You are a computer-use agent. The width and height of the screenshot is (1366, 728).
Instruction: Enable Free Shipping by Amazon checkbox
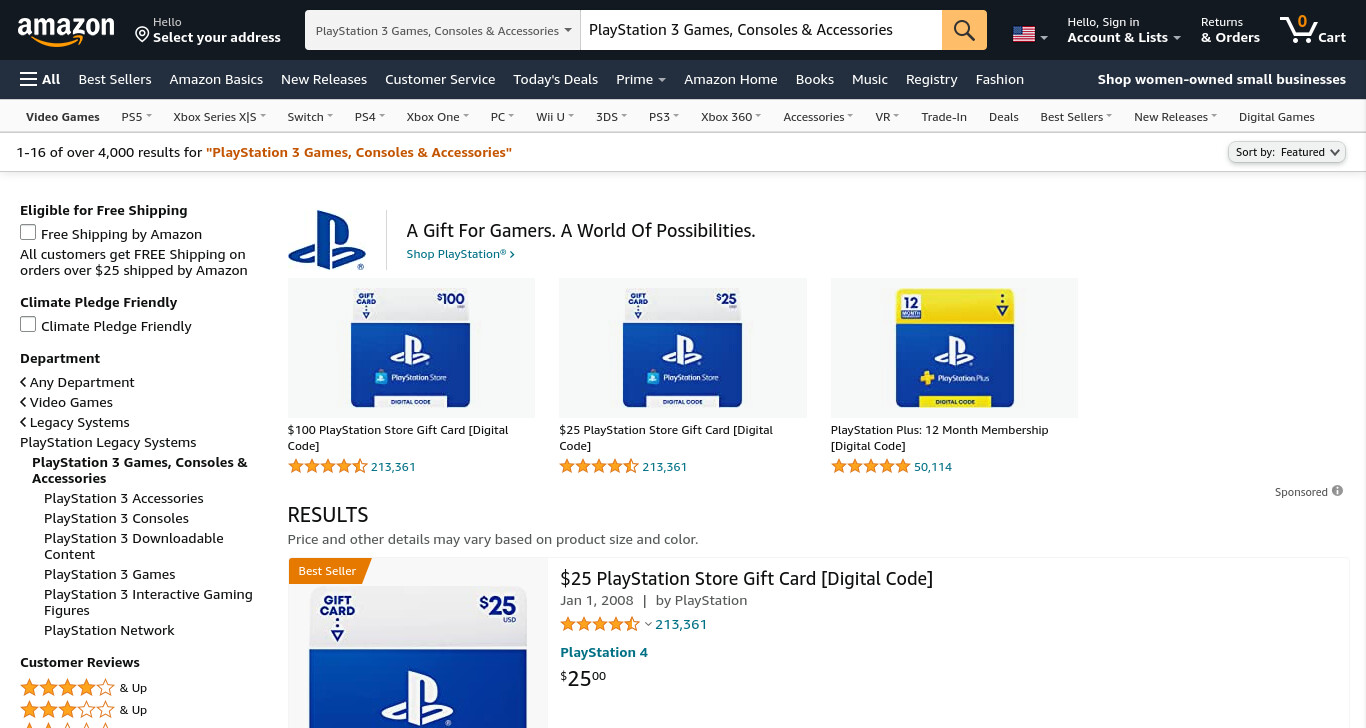[x=28, y=233]
